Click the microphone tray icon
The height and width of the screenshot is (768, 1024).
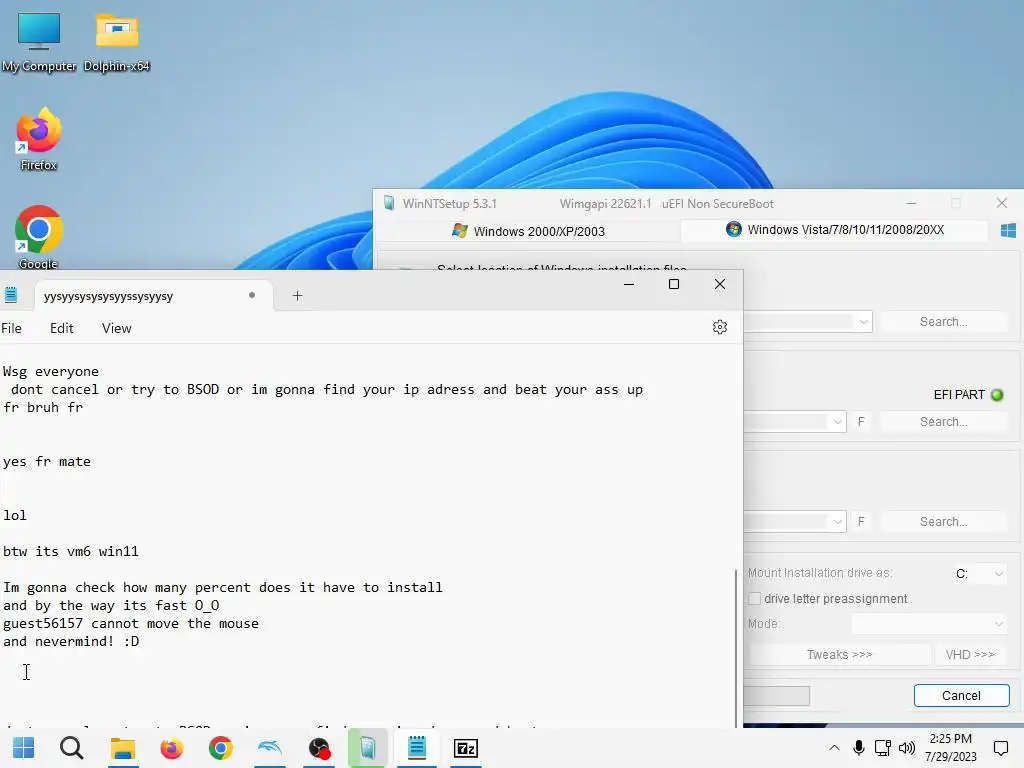[x=859, y=748]
